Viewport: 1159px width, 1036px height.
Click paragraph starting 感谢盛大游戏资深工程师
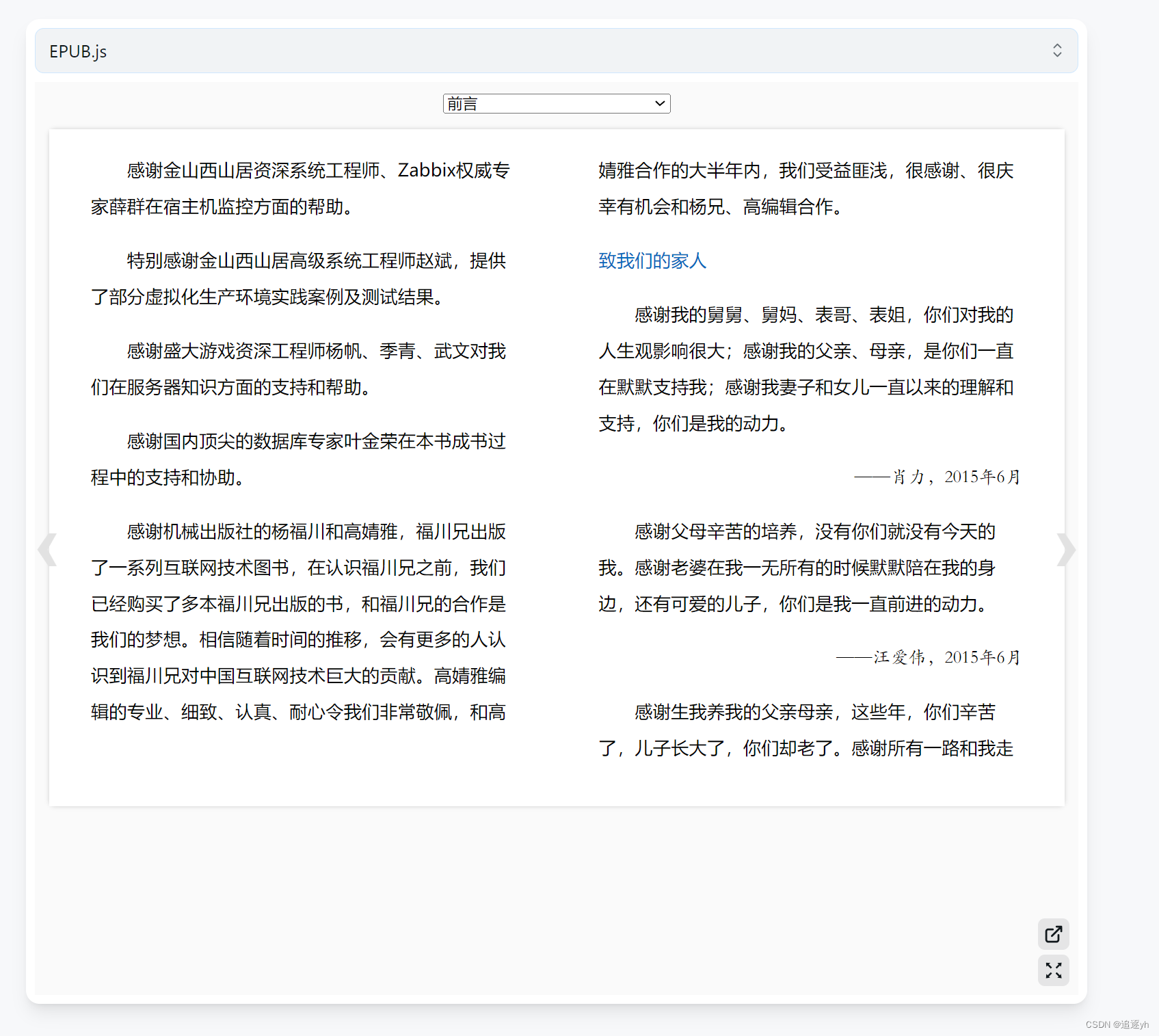tap(299, 369)
